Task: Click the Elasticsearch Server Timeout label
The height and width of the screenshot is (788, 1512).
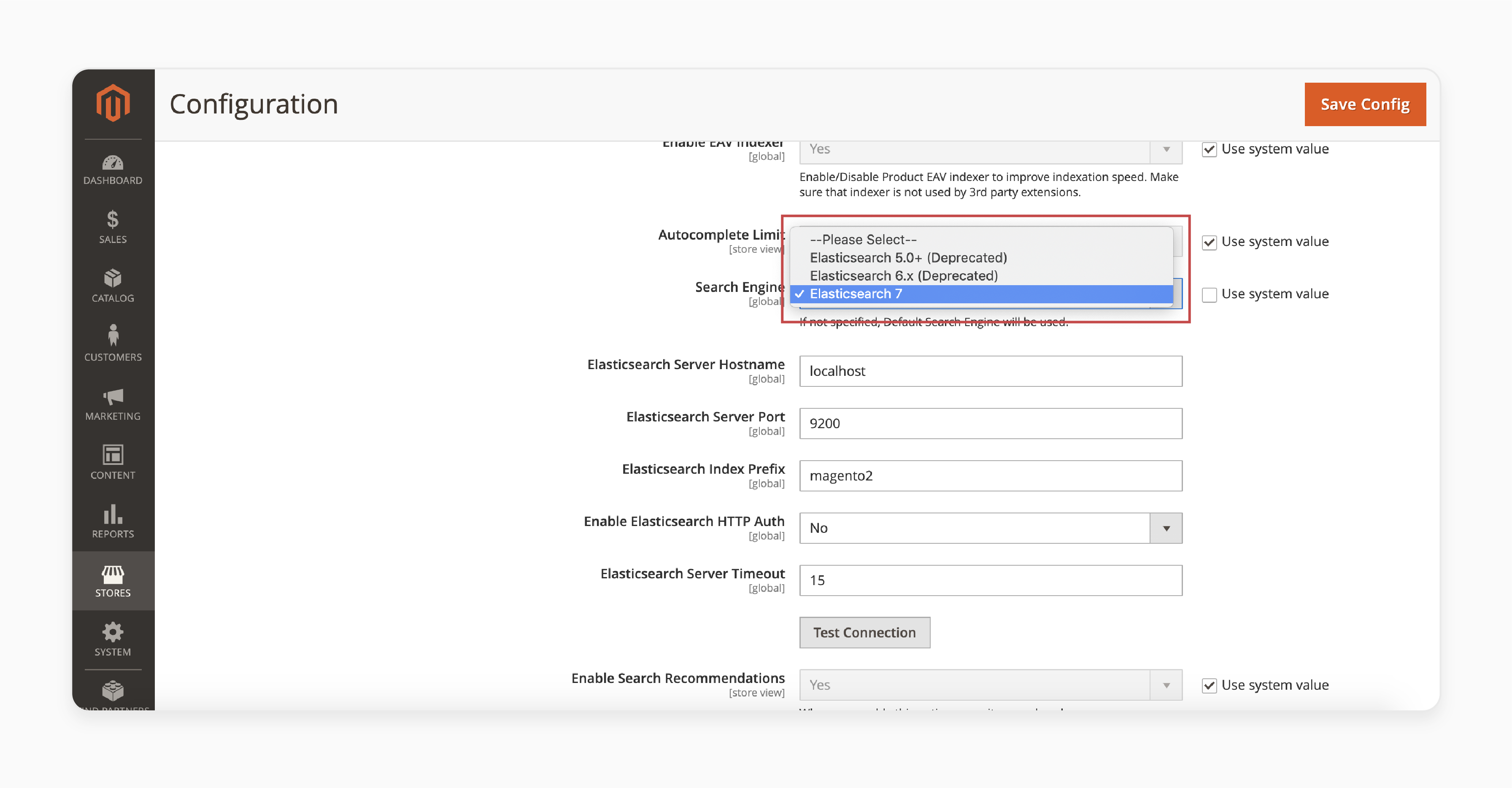Action: (692, 573)
